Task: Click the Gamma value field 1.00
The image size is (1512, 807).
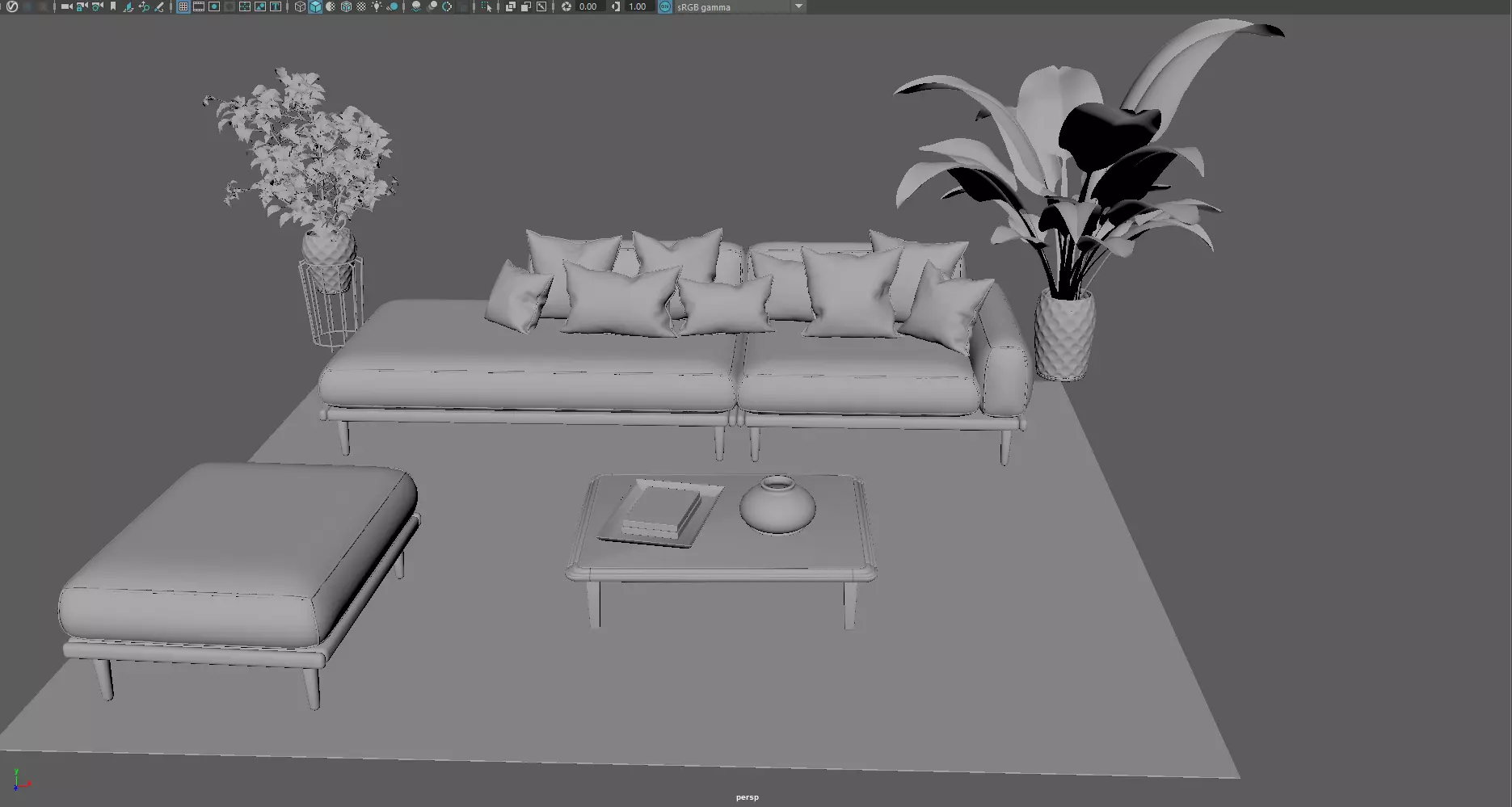Action: [x=638, y=6]
